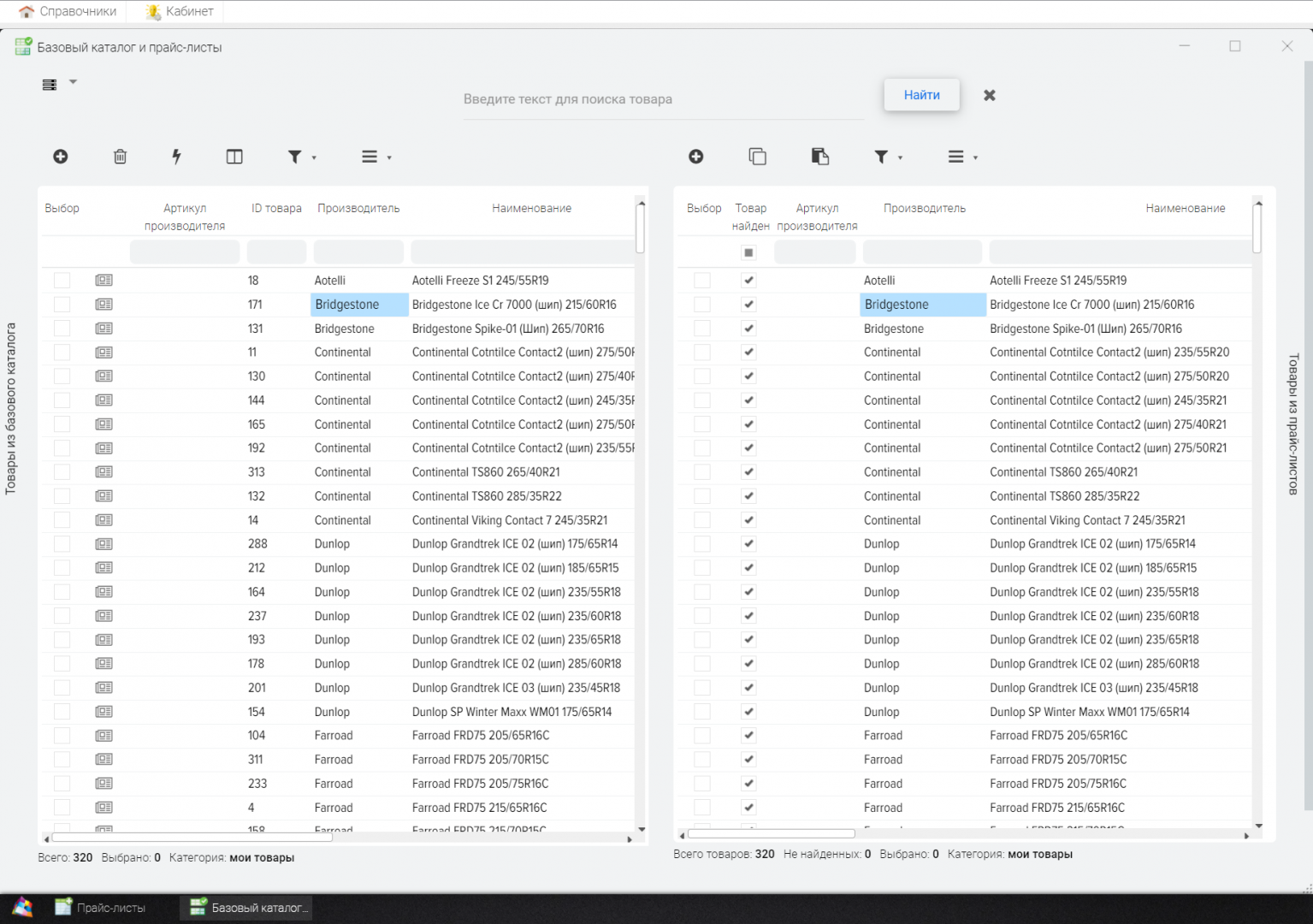Click the paste icon in price-list toolbar
The width and height of the screenshot is (1313, 924).
819,157
